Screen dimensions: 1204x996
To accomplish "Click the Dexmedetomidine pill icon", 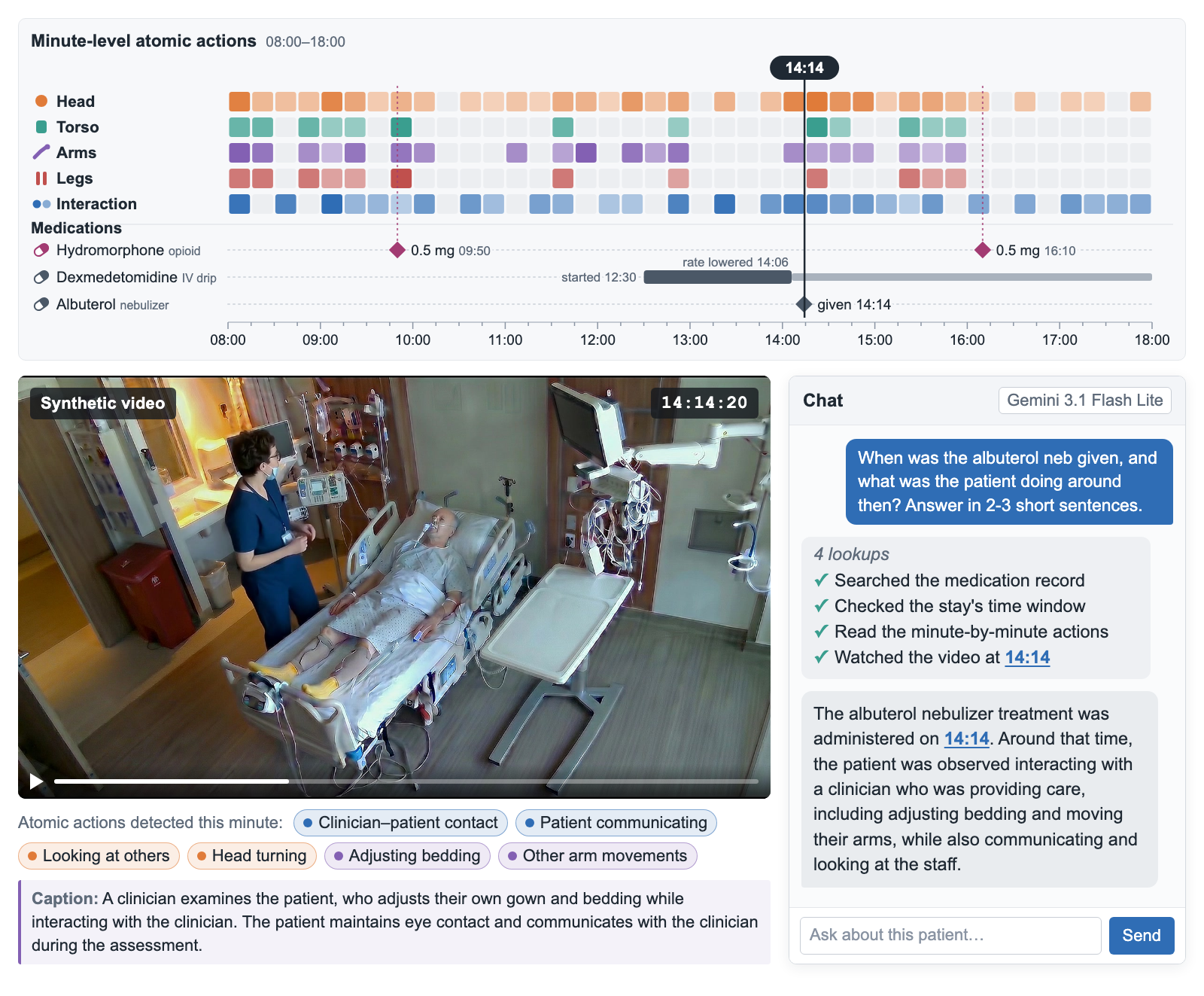I will (41, 277).
